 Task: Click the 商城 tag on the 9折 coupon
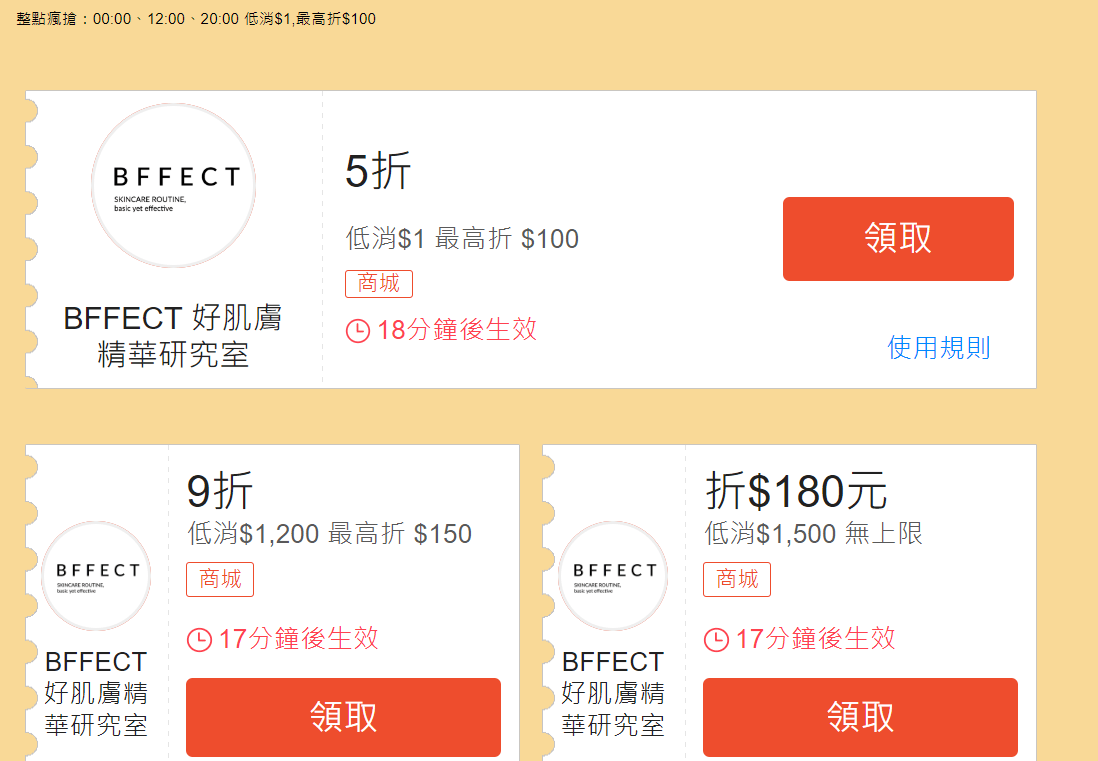click(x=220, y=579)
